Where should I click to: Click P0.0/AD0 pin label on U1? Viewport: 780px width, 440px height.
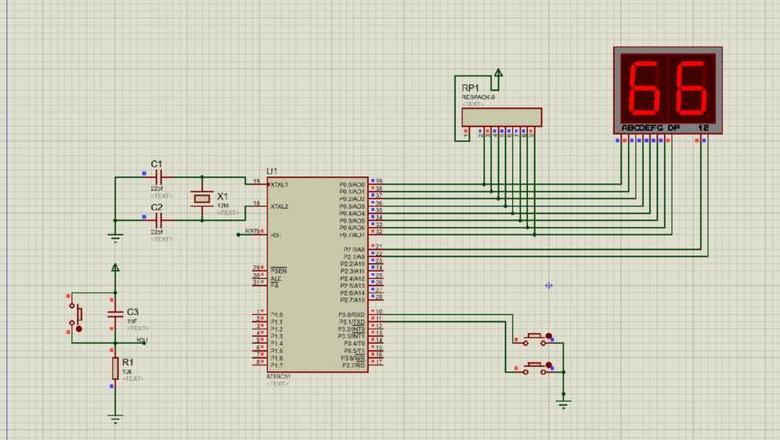[352, 184]
